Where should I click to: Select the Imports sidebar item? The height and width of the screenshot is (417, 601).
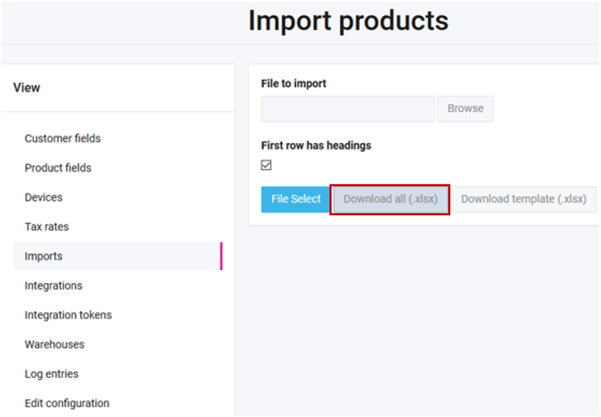pos(43,256)
